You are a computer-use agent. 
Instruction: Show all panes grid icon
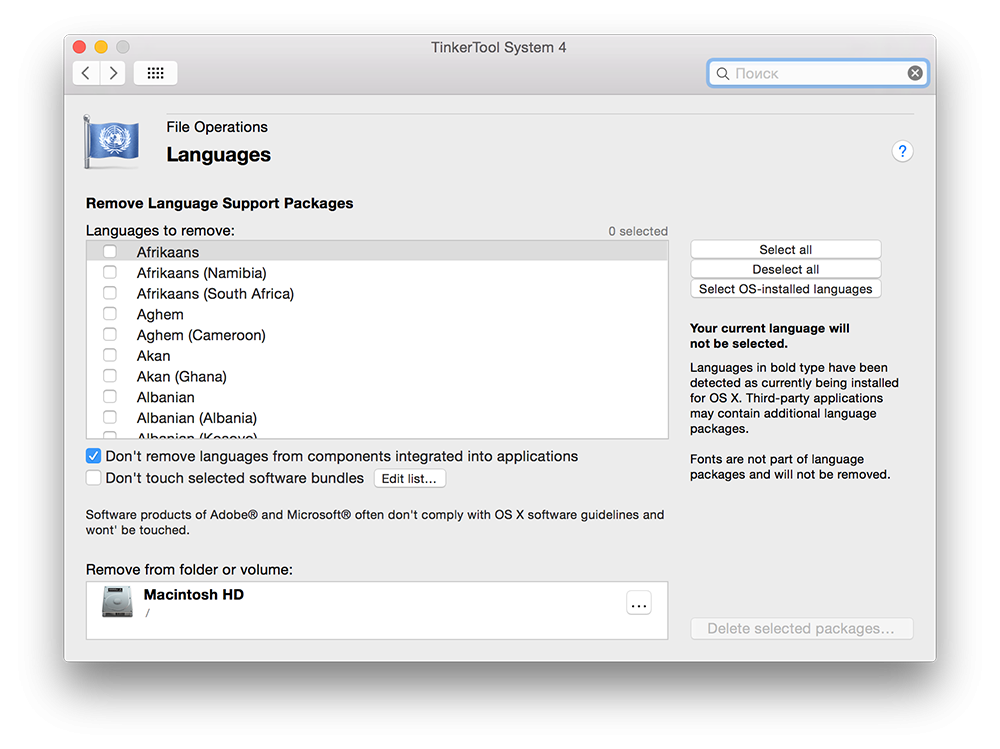(x=156, y=73)
